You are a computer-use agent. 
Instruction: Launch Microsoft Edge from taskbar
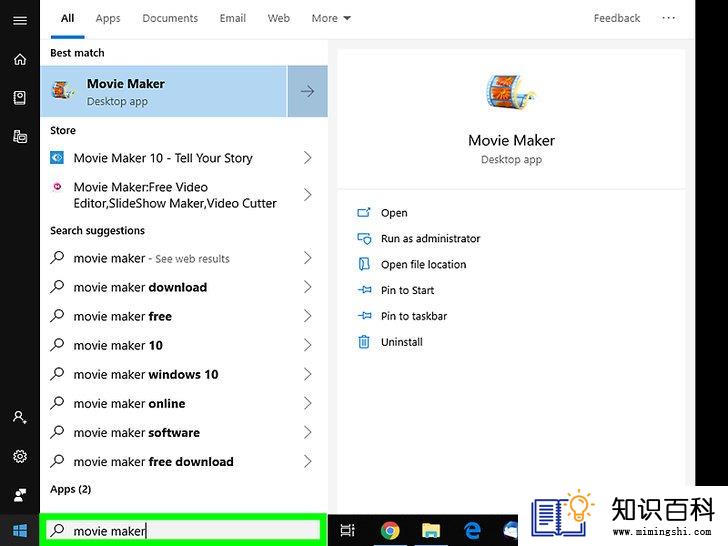point(472,530)
